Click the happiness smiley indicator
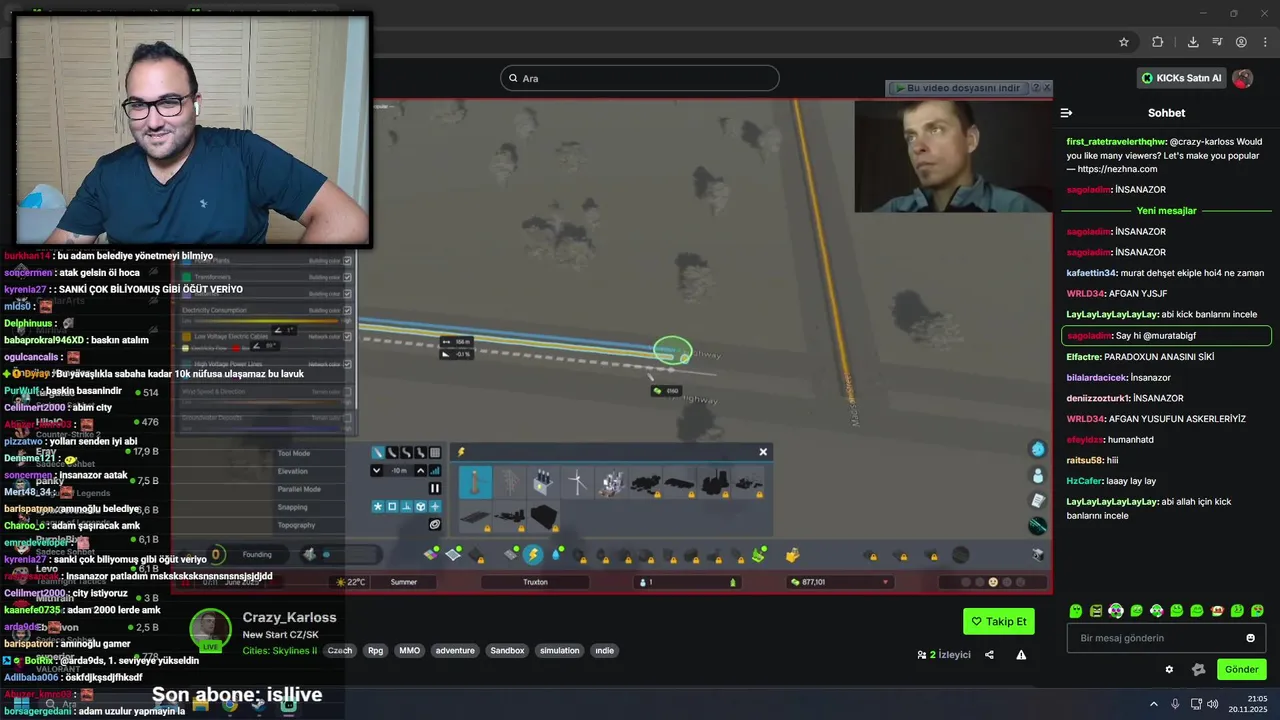 click(993, 582)
